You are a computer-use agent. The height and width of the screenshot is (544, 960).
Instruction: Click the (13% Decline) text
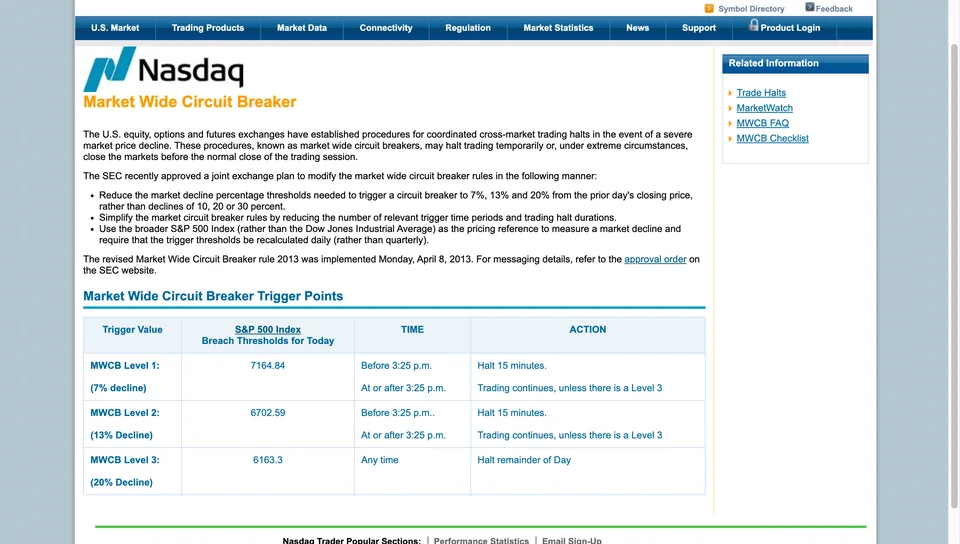coord(121,436)
